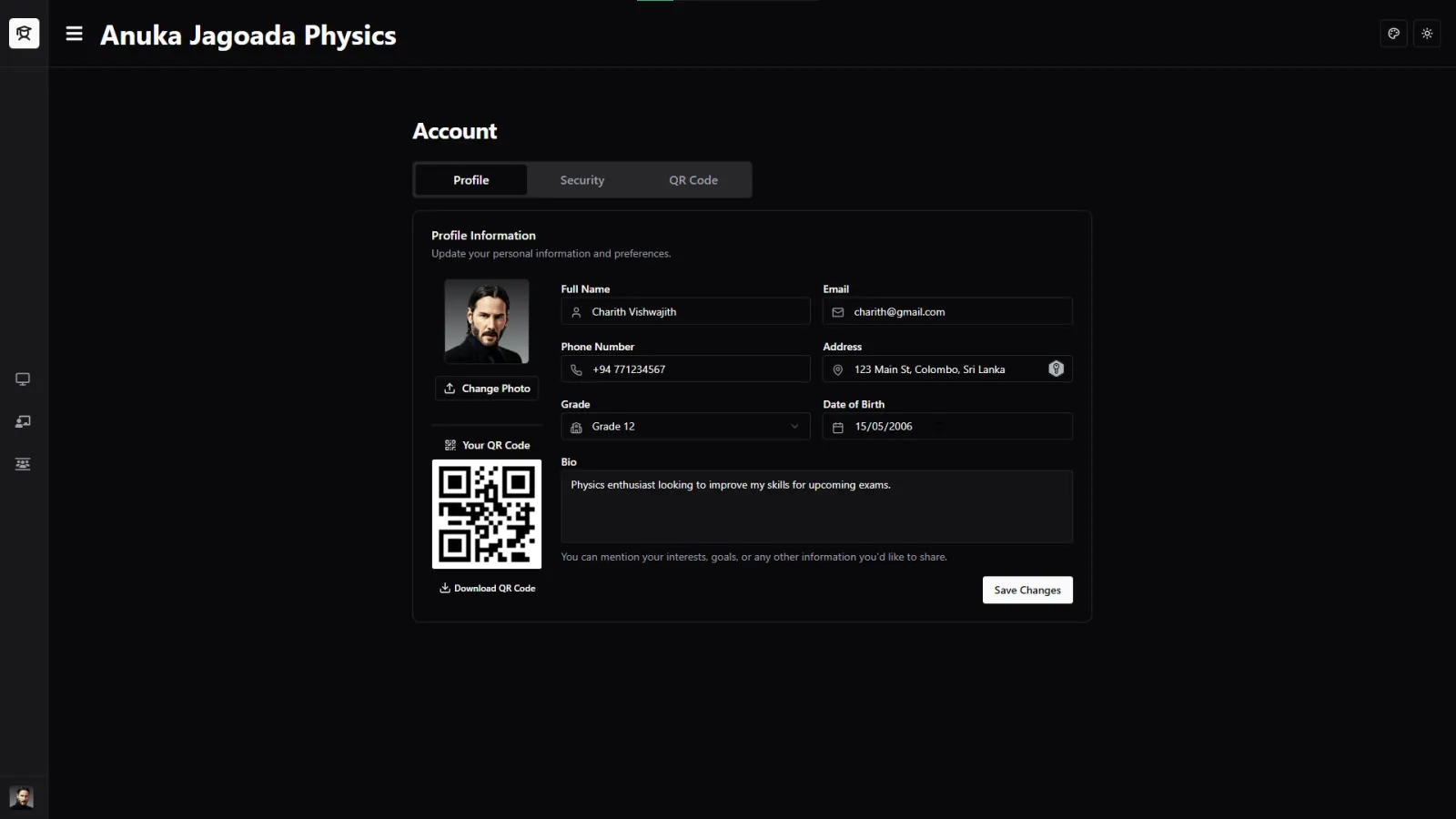This screenshot has width=1456, height=819.
Task: Click the shield icon in the Address field
Action: pos(1056,369)
